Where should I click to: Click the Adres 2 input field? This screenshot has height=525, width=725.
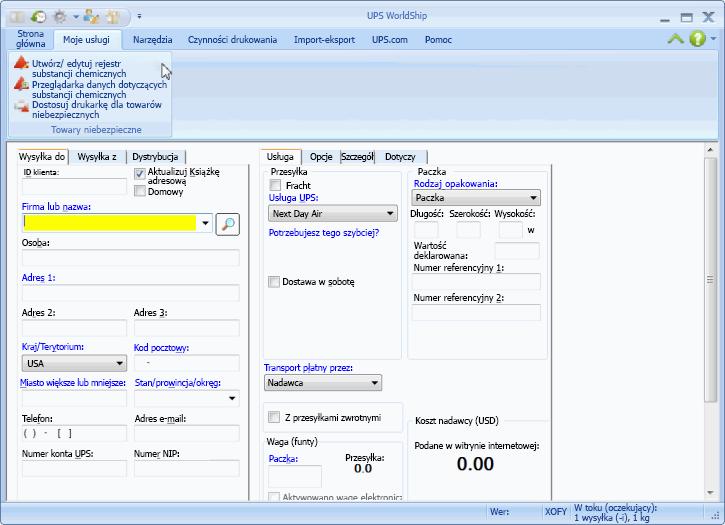[74, 327]
